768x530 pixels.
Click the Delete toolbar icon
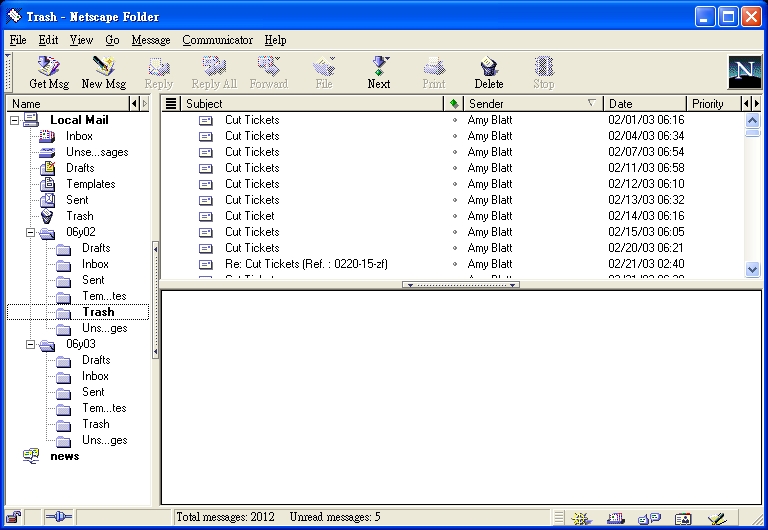[488, 72]
